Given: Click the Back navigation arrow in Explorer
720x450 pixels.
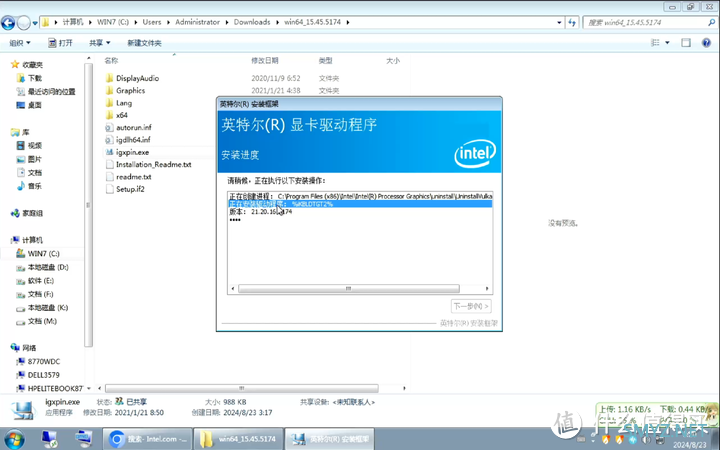Looking at the screenshot, I should coord(8,22).
